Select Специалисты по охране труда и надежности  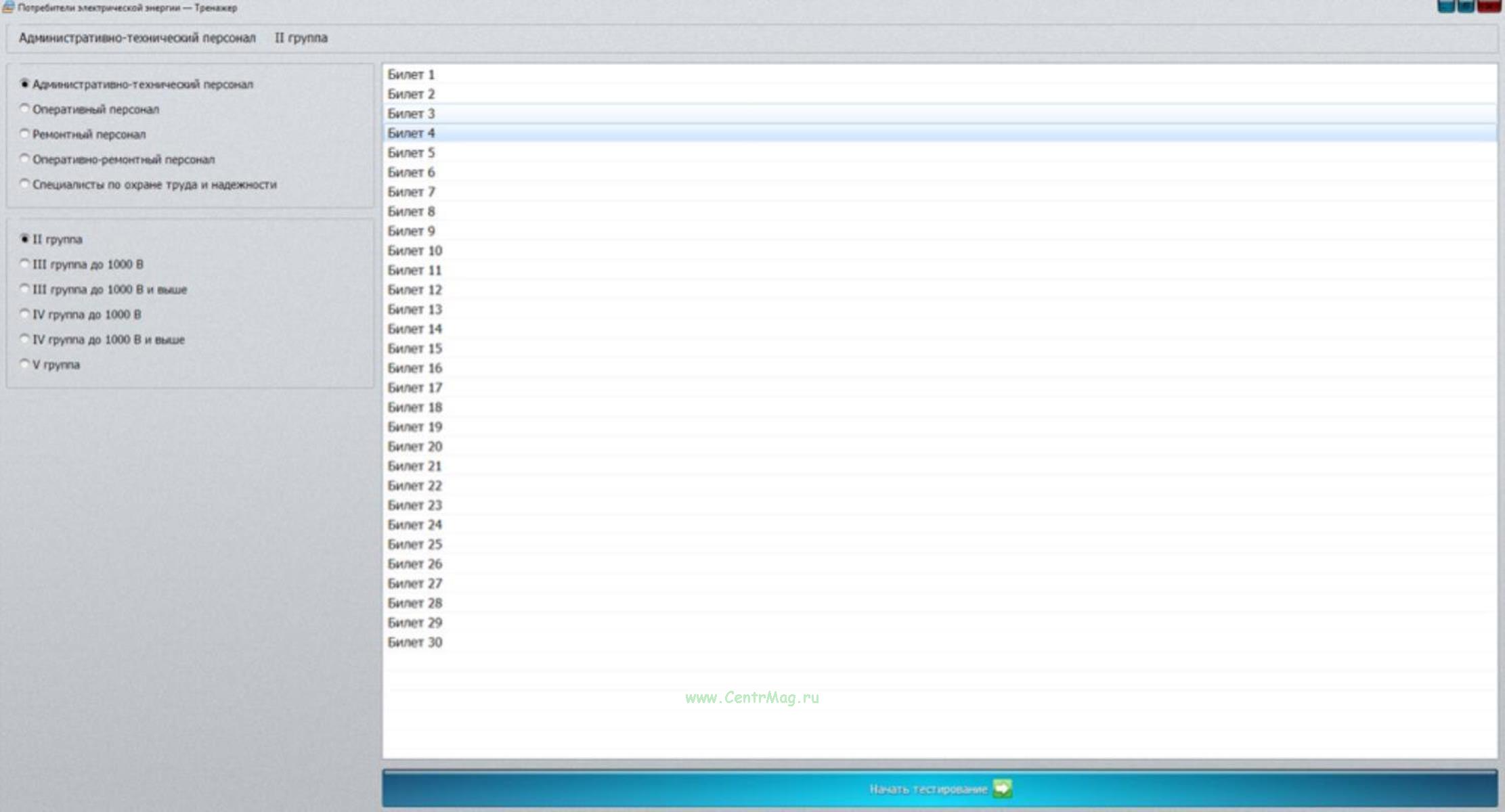click(x=25, y=184)
